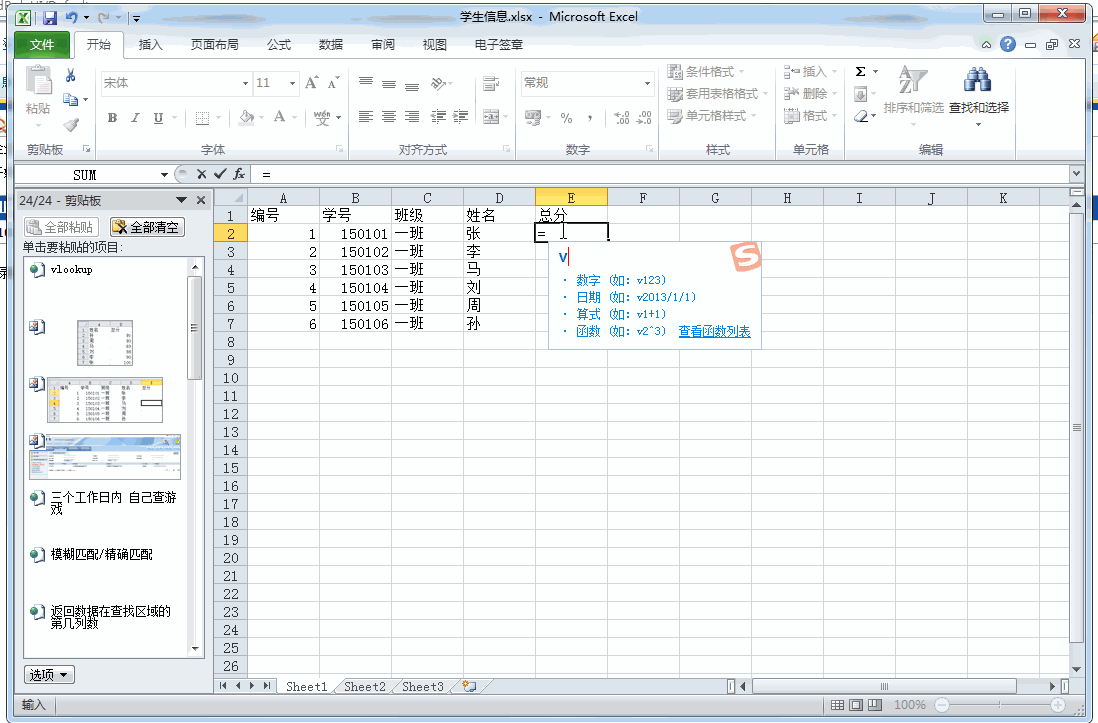Image resolution: width=1098 pixels, height=723 pixels.
Task: Expand the formula bar
Action: click(x=1076, y=173)
